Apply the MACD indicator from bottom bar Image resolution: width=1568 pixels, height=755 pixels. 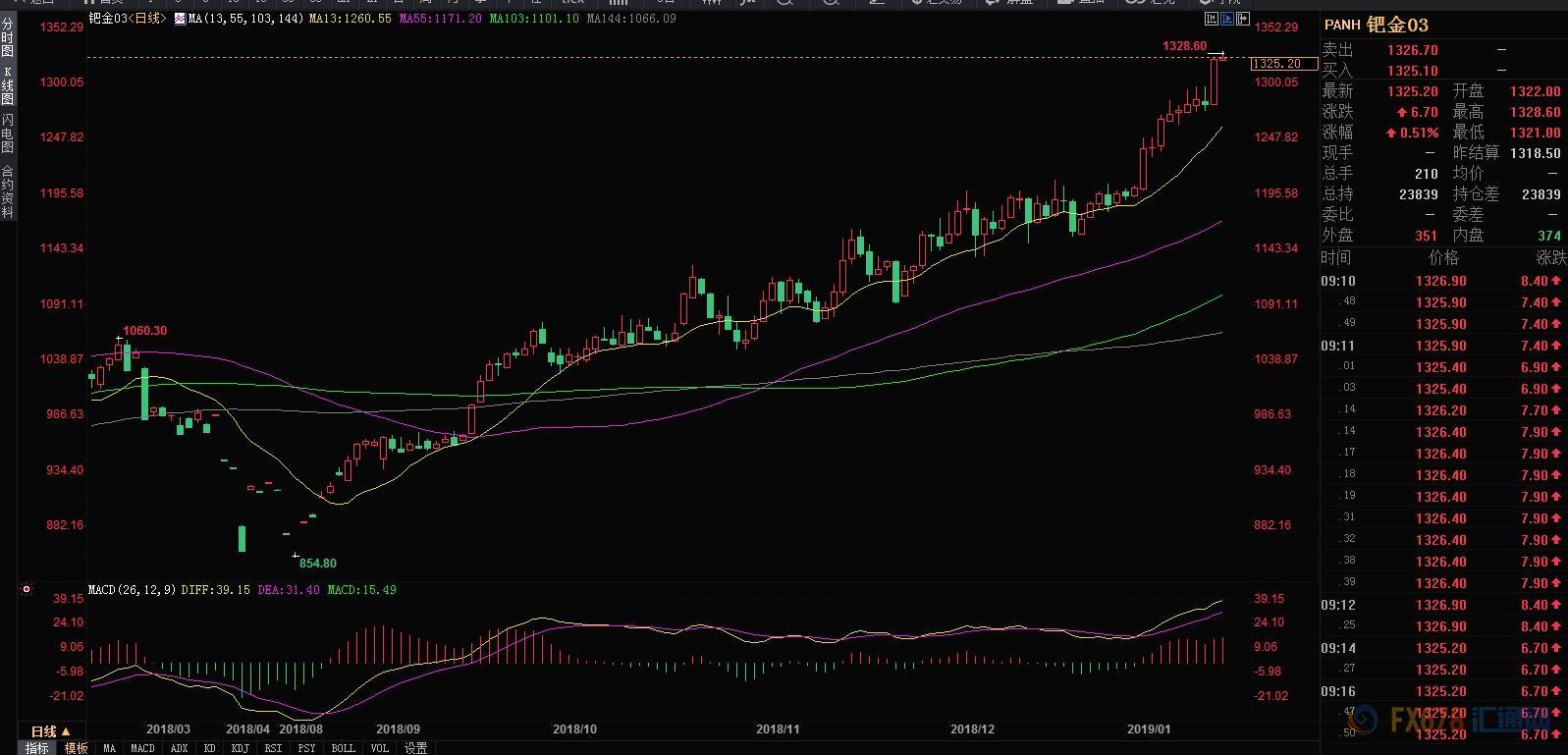click(x=142, y=748)
